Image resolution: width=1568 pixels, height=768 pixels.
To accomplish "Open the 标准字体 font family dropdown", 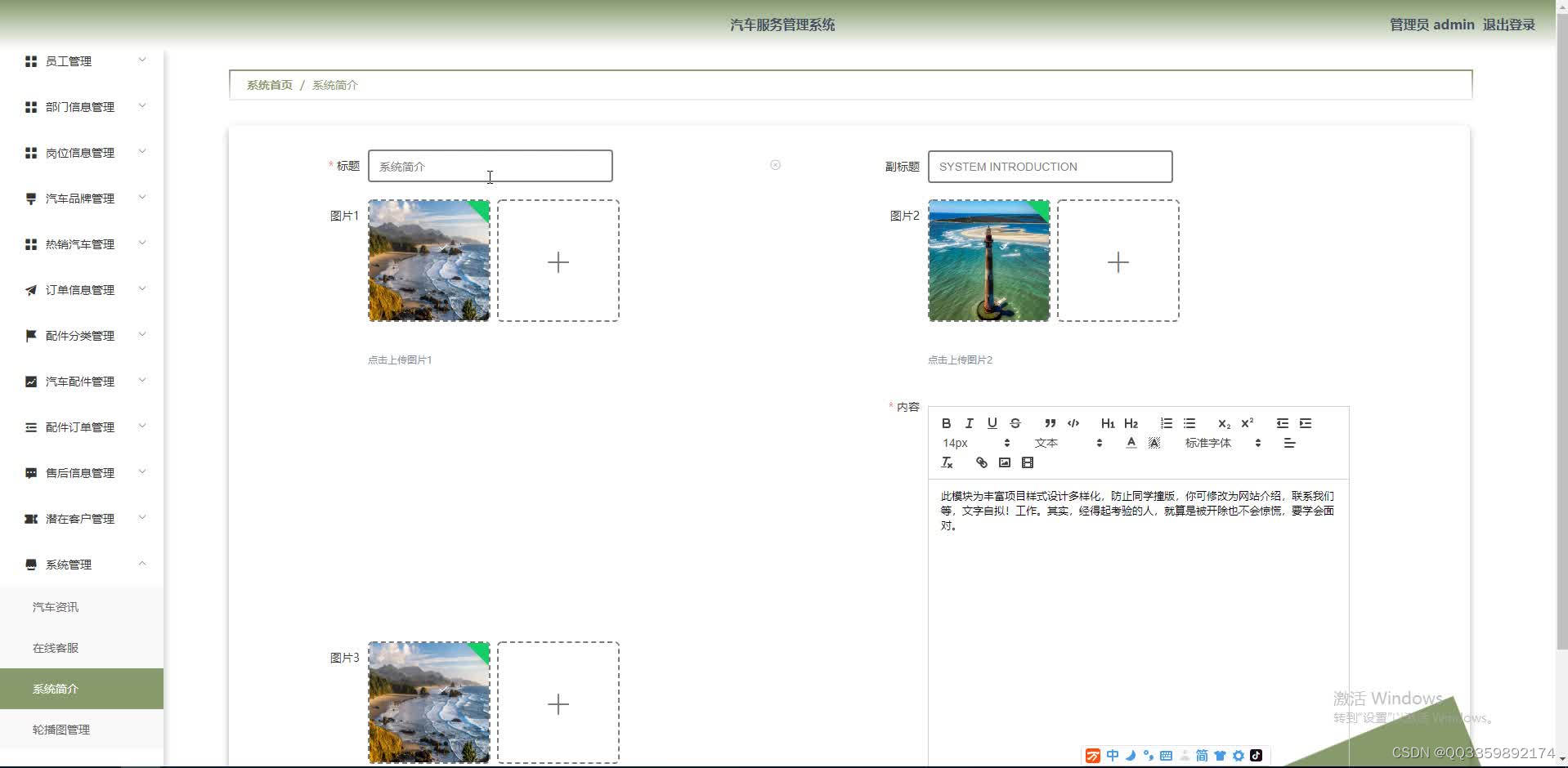I will 1222,443.
